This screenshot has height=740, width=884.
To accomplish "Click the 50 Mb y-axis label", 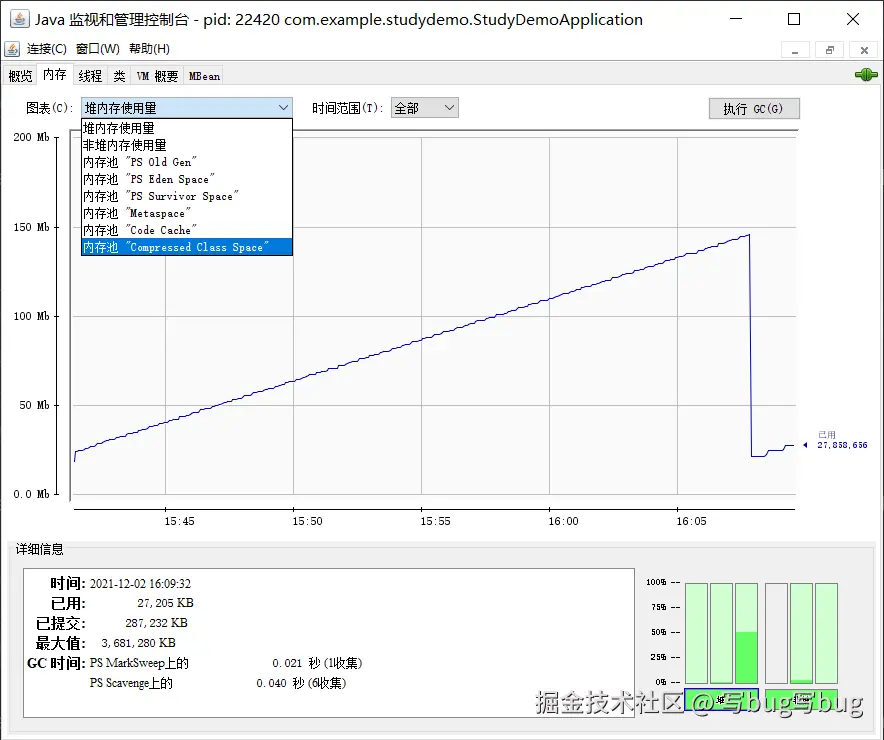I will pyautogui.click(x=34, y=405).
